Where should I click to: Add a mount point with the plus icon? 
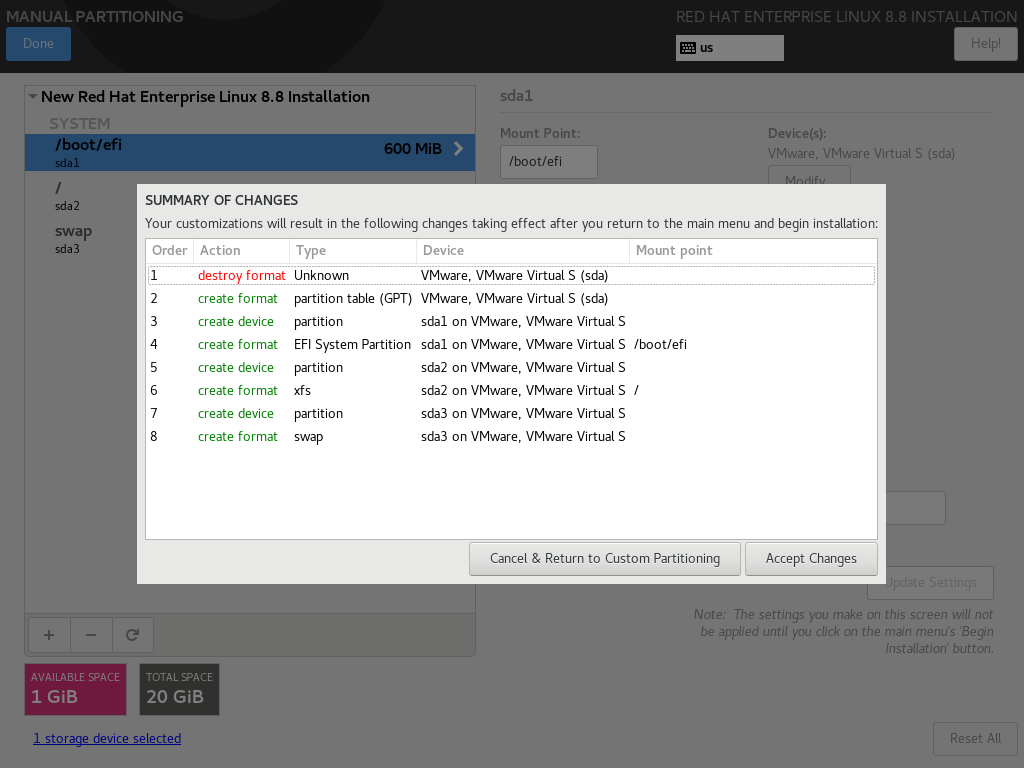point(49,635)
